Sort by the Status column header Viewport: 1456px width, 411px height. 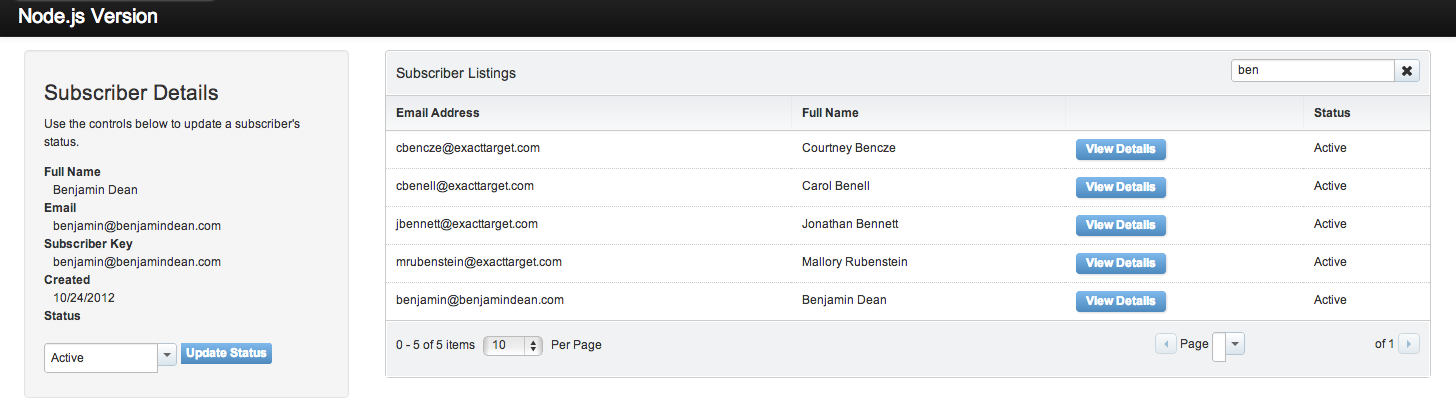coord(1332,113)
